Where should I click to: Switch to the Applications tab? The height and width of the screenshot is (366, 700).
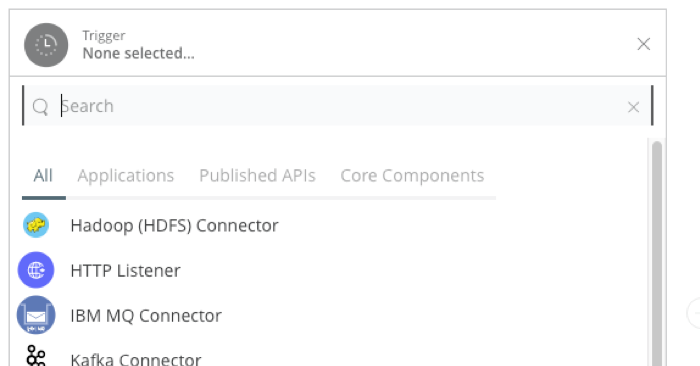point(125,176)
